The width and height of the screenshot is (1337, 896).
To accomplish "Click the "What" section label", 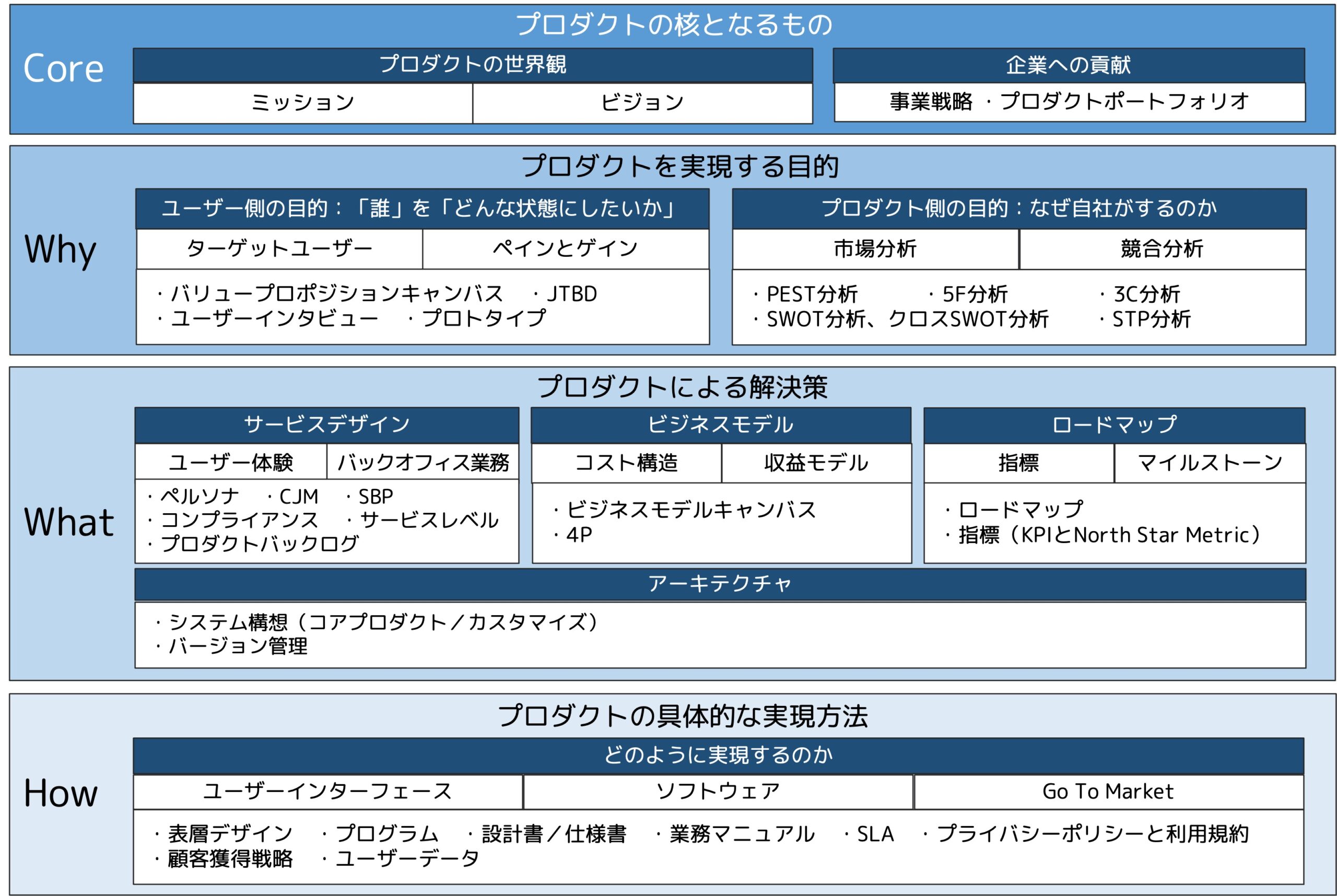I will (x=69, y=522).
